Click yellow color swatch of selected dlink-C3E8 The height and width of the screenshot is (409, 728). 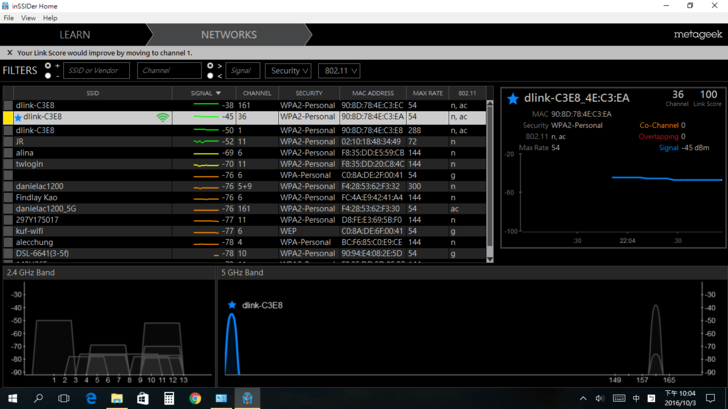(8, 117)
